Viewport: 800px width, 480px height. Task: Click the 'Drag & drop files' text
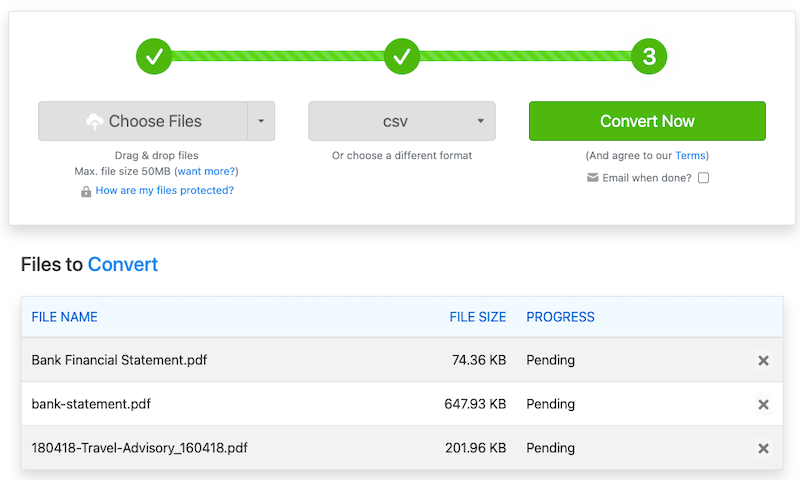(x=156, y=156)
